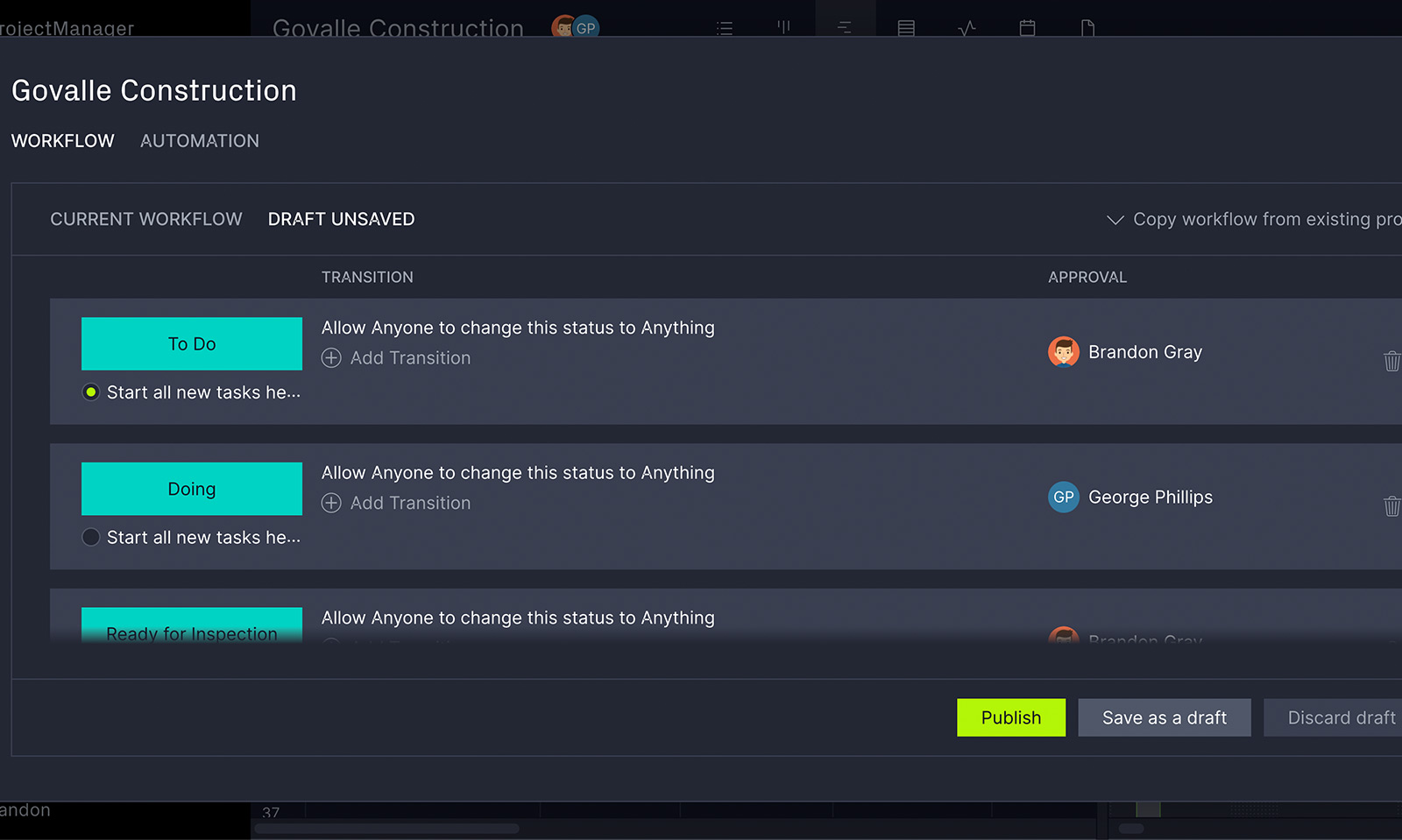
Task: Open sheet view icon in top toolbar
Action: 906,28
